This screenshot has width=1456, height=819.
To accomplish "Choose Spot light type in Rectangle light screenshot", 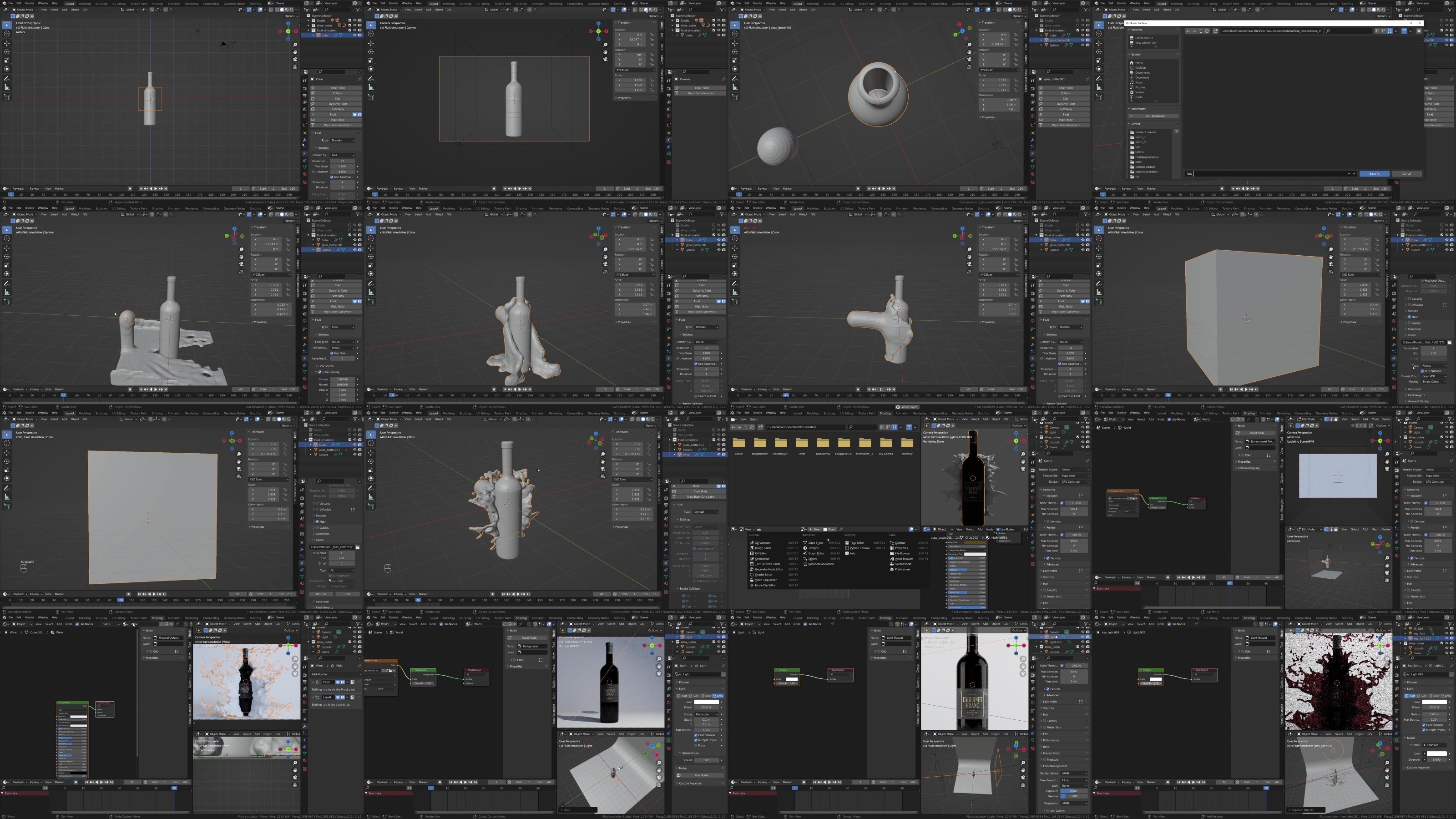I will coord(706,696).
